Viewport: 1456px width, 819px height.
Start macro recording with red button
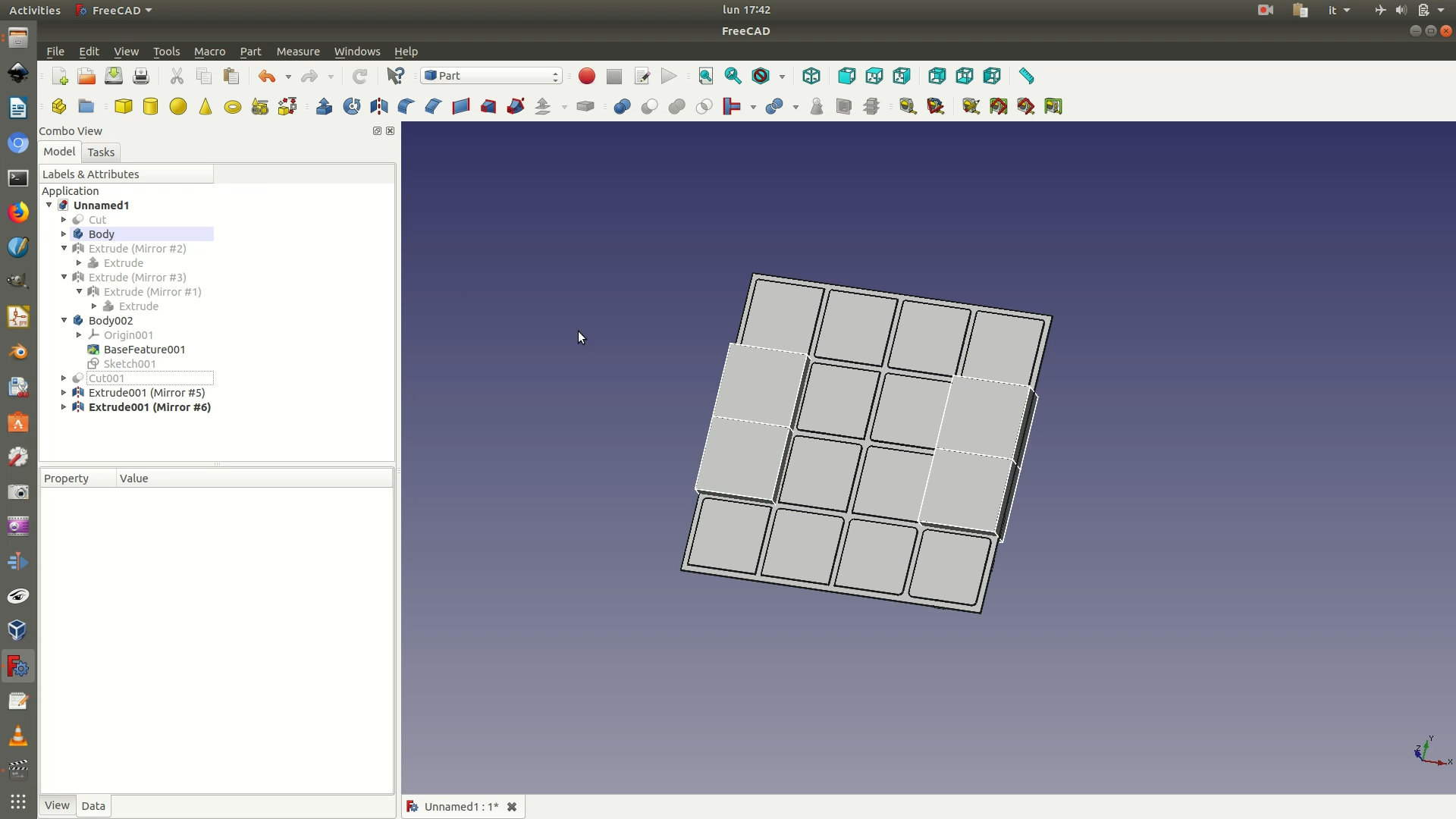click(x=586, y=76)
